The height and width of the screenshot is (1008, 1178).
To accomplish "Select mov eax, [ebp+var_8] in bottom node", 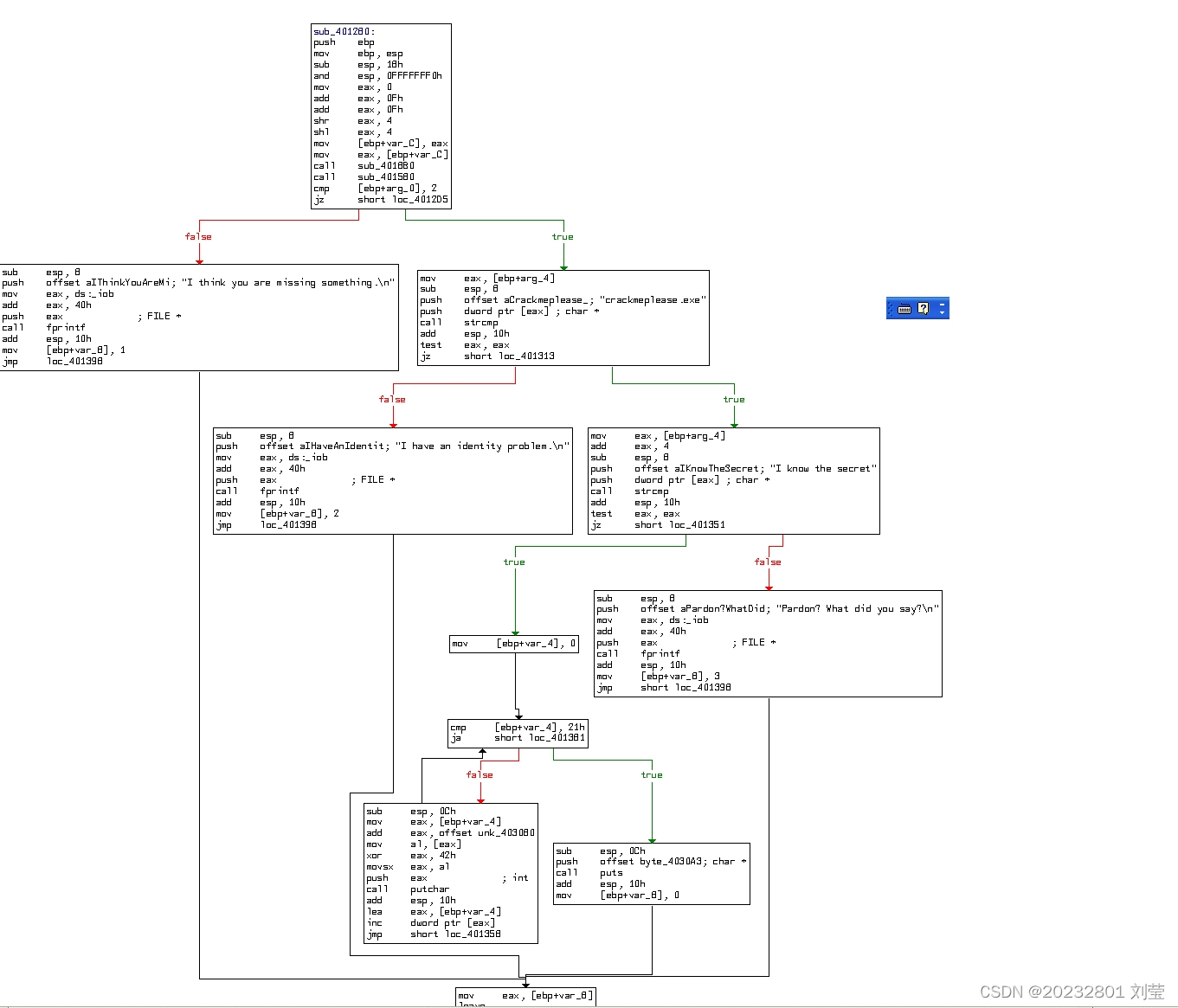I will point(525,995).
